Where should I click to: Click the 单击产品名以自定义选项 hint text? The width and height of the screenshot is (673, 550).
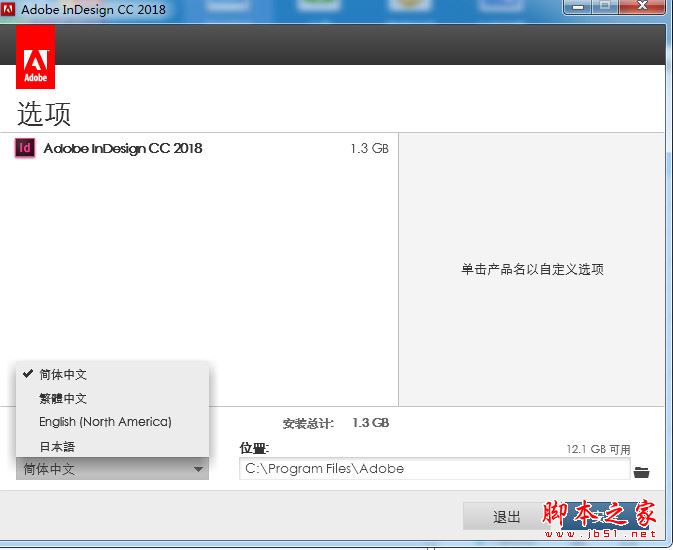click(532, 269)
